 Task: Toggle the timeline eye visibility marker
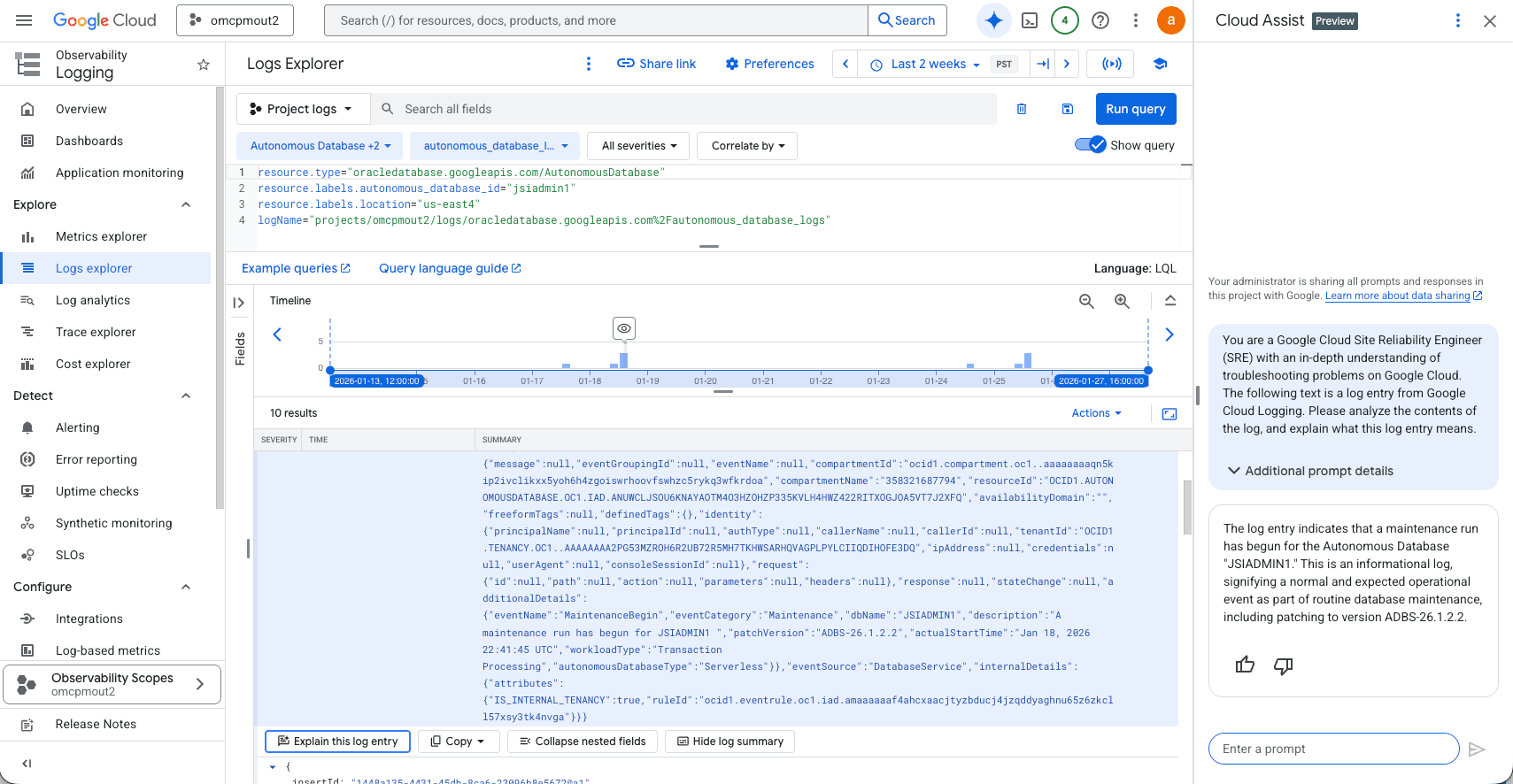[624, 328]
